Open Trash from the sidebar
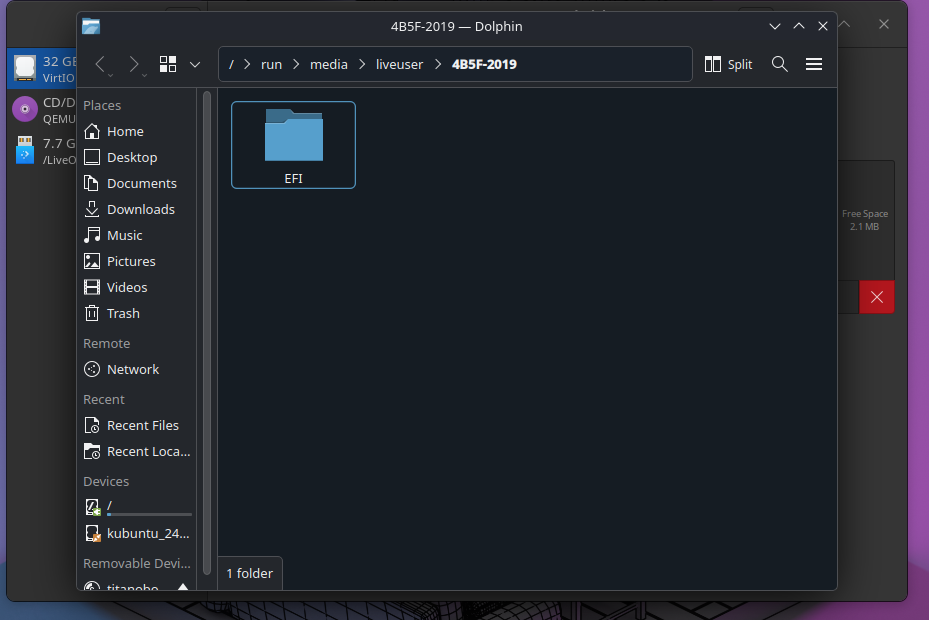 123,313
